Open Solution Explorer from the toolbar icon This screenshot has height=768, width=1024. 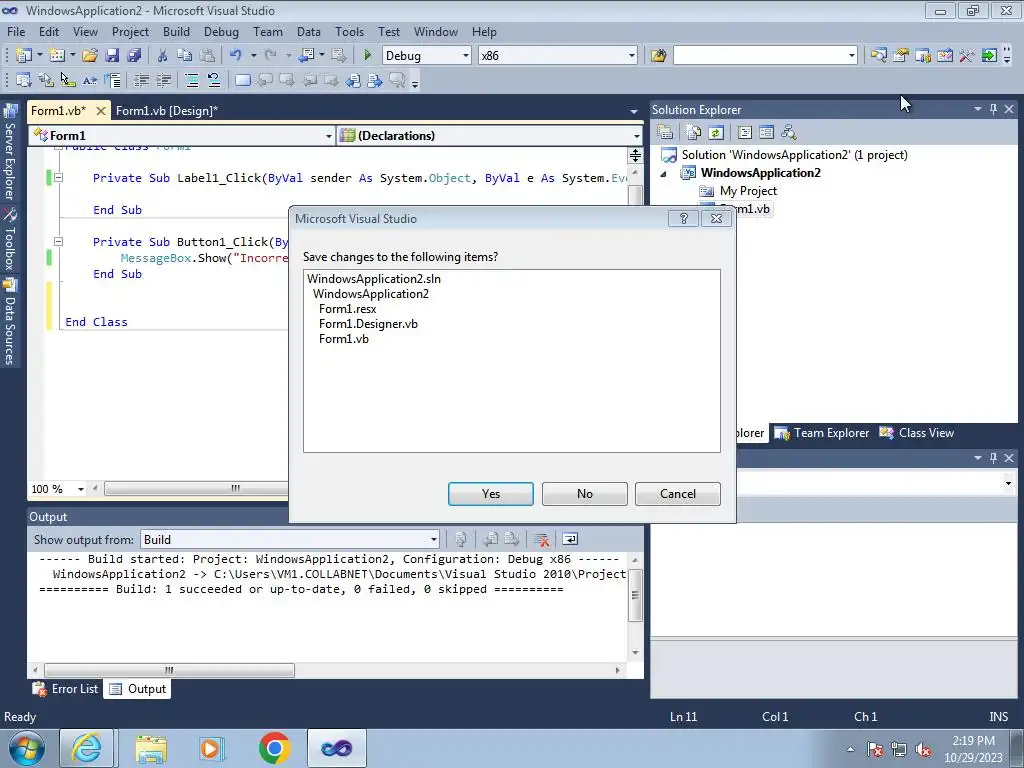pos(879,56)
